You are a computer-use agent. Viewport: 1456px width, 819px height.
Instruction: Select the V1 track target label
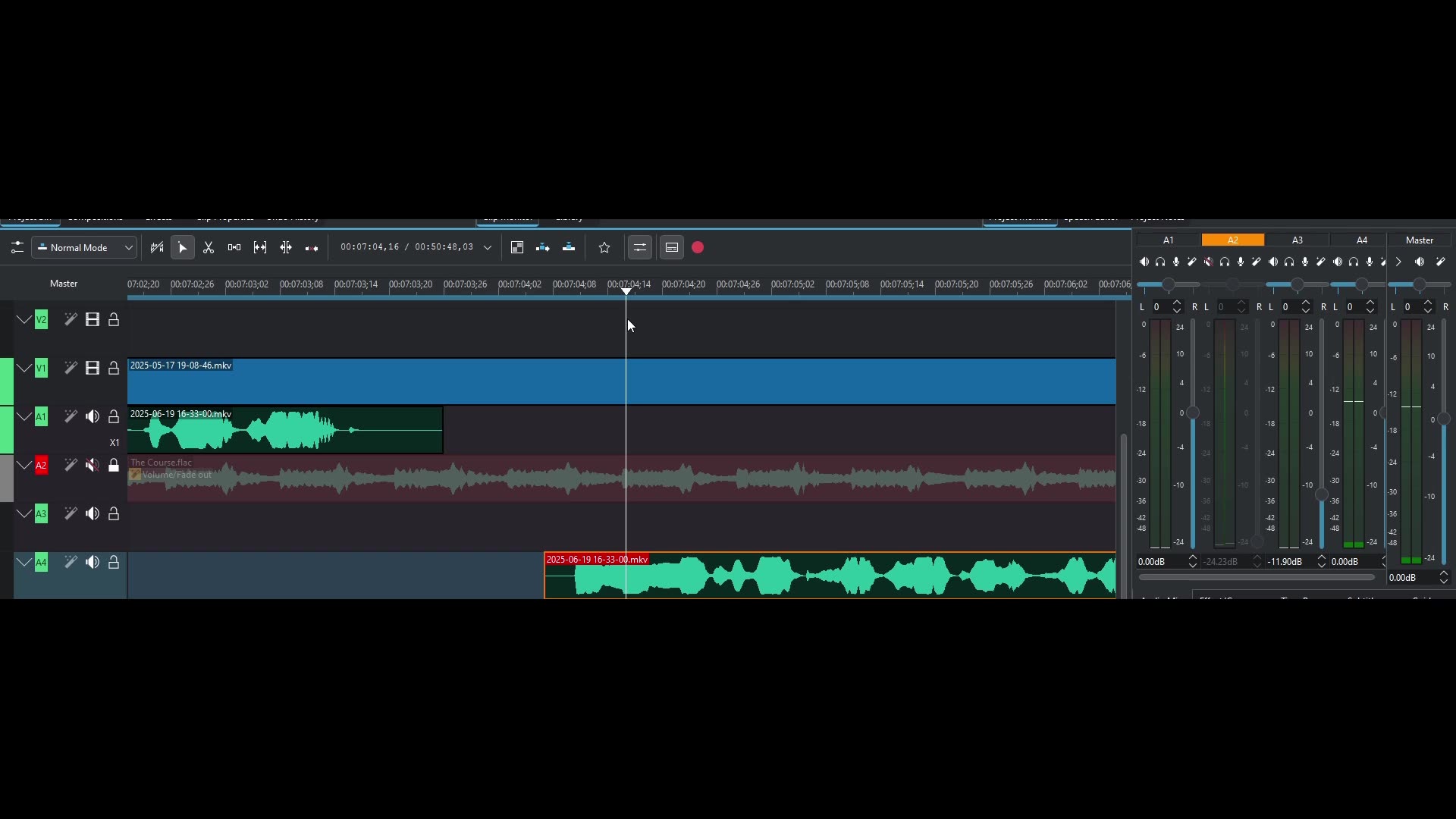41,369
